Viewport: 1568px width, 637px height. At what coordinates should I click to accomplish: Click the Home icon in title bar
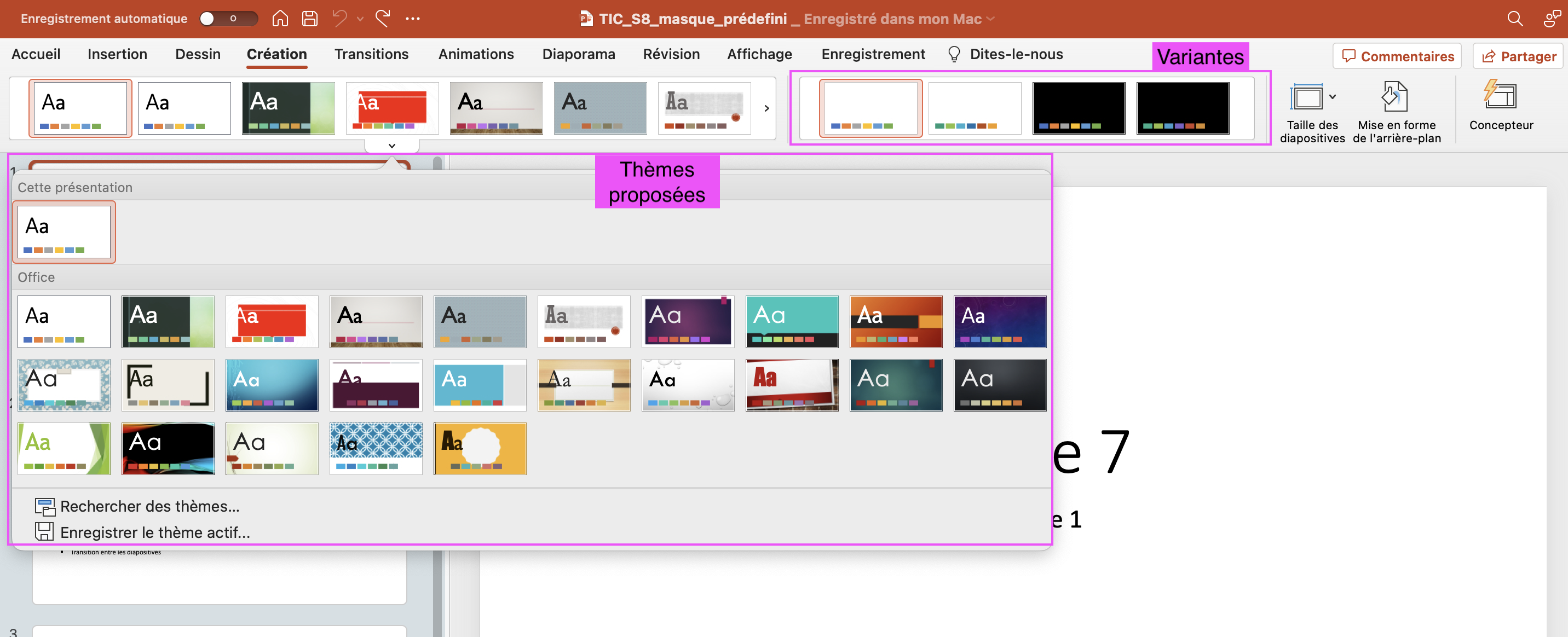pyautogui.click(x=279, y=18)
